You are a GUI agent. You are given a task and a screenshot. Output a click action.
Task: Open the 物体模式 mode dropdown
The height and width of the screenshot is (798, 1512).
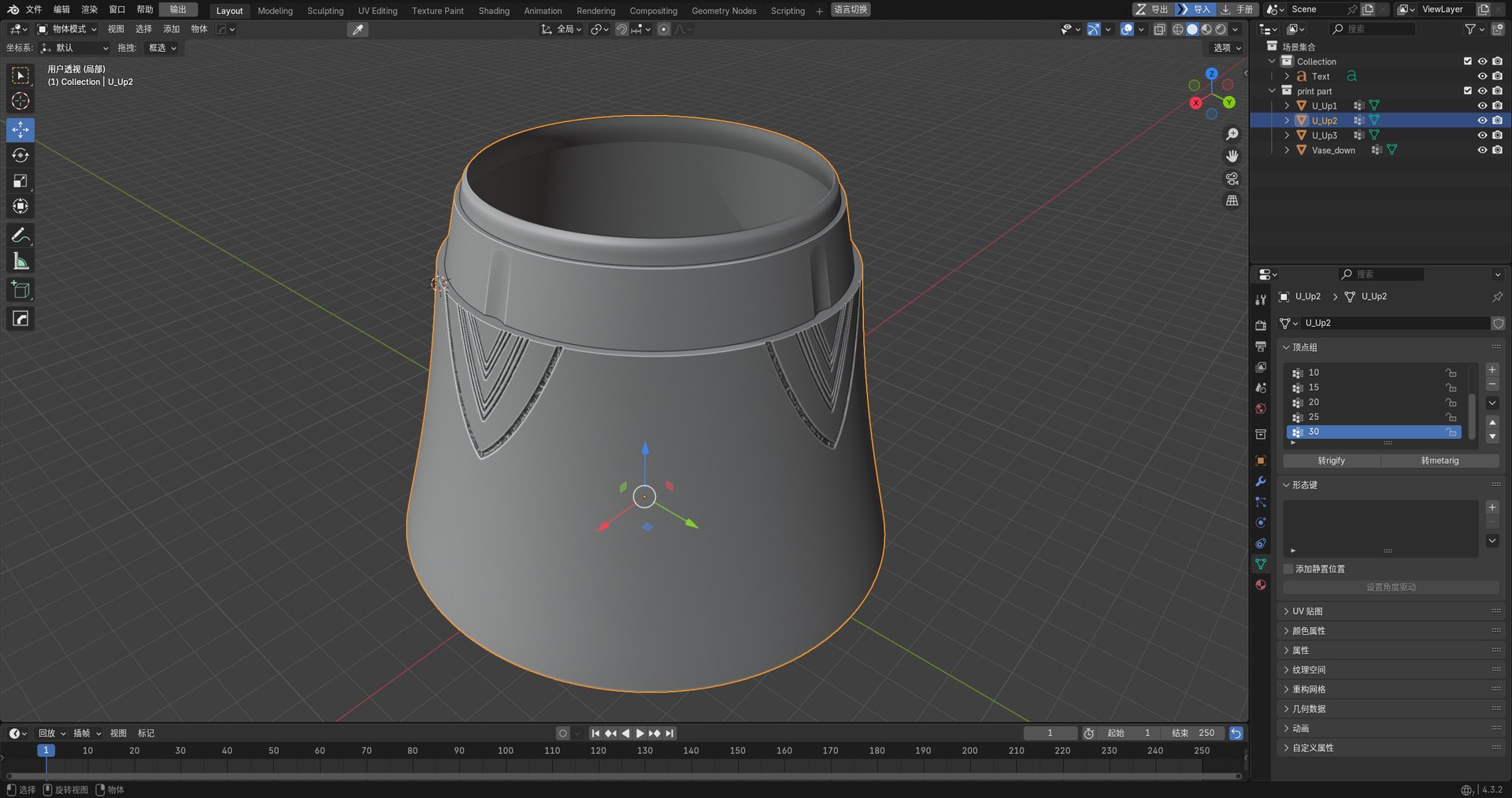[x=68, y=29]
